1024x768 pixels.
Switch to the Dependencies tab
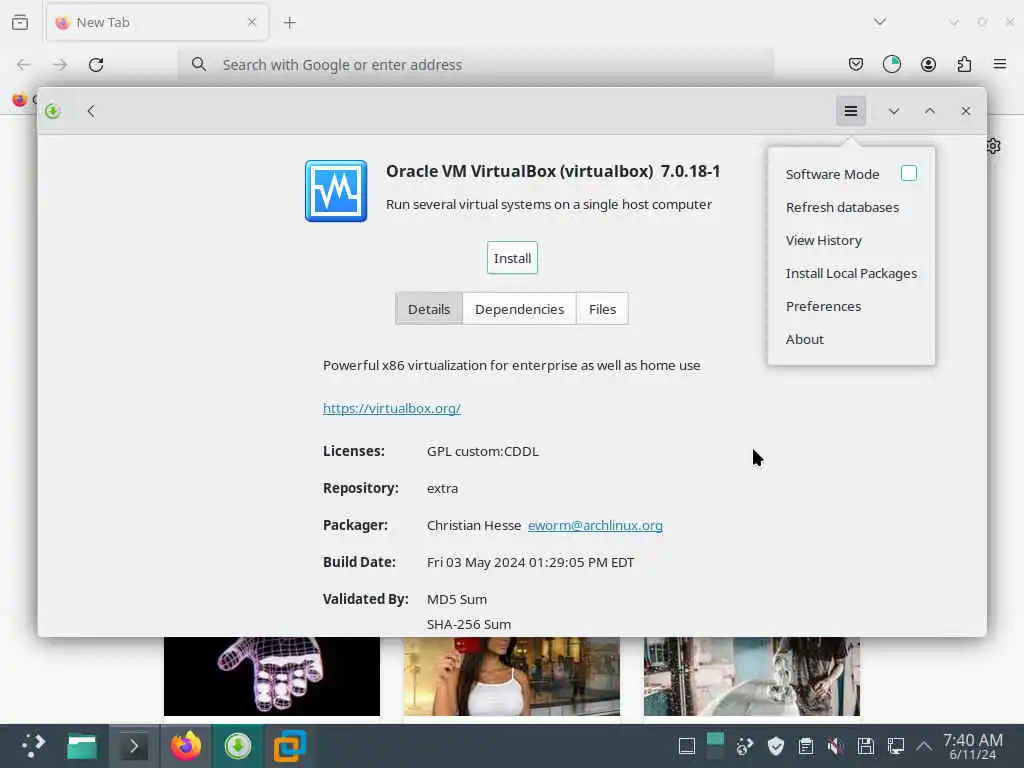point(519,309)
